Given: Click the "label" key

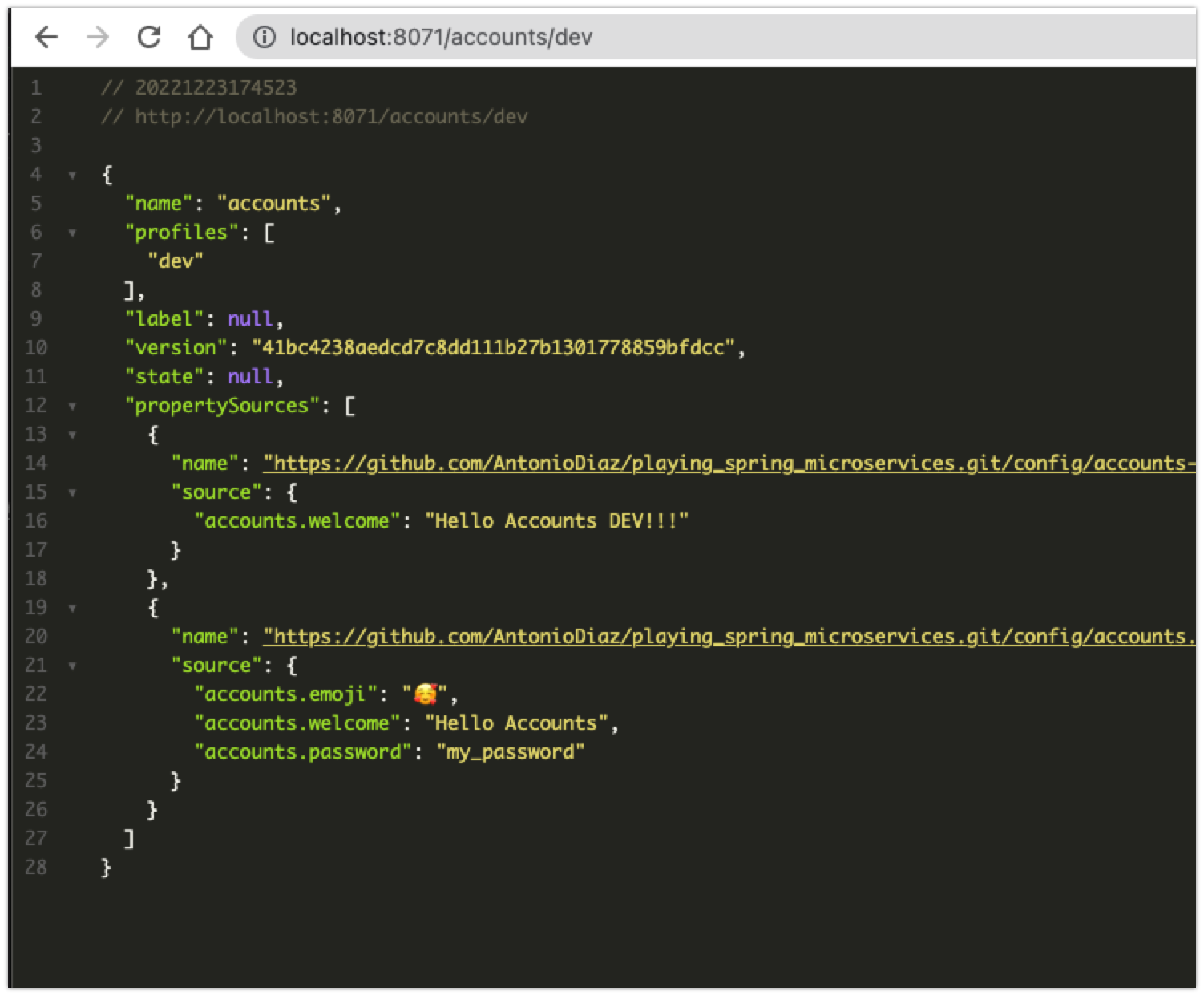Looking at the screenshot, I should click(164, 319).
